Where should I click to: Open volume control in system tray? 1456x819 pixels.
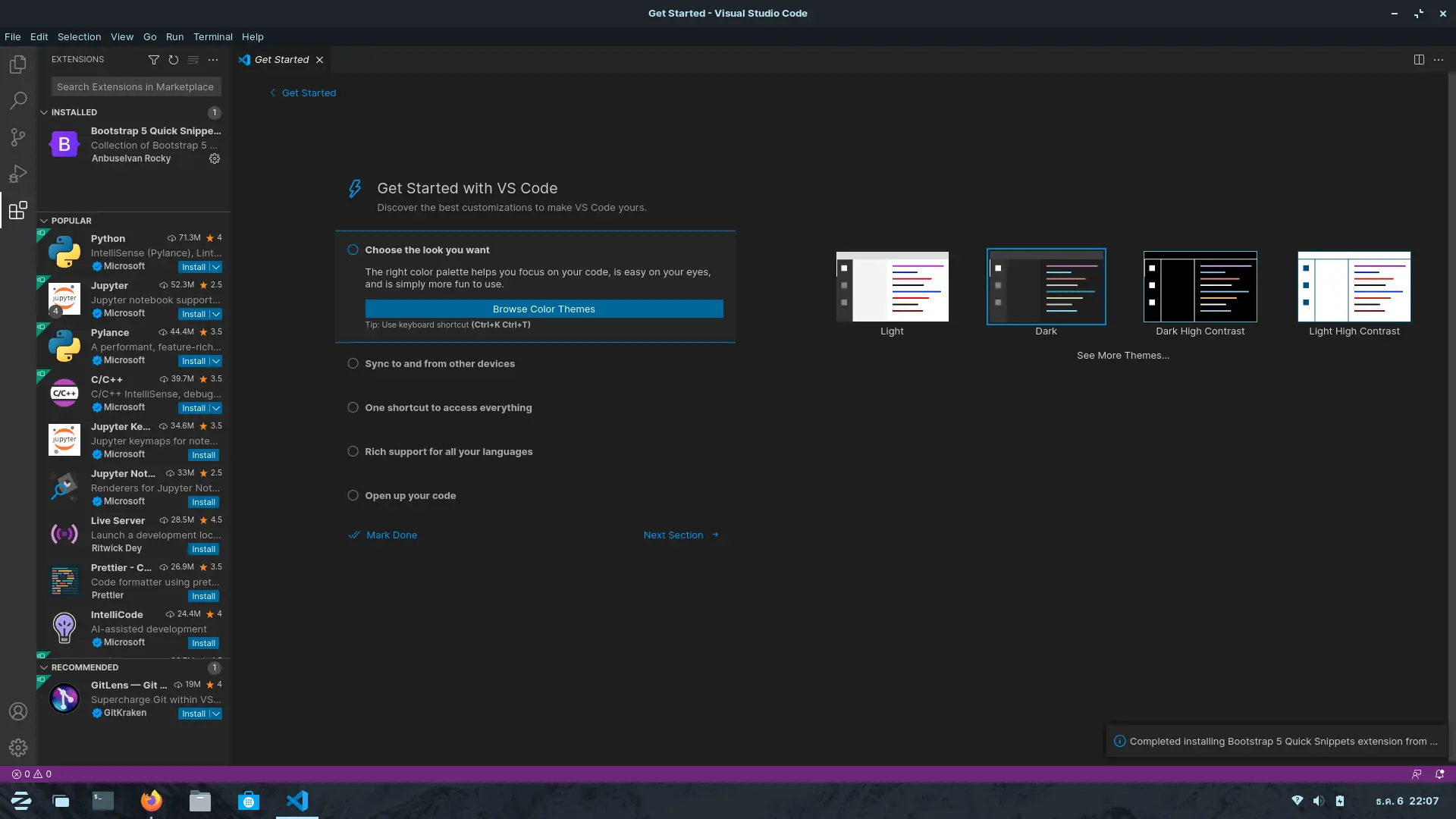(1319, 801)
